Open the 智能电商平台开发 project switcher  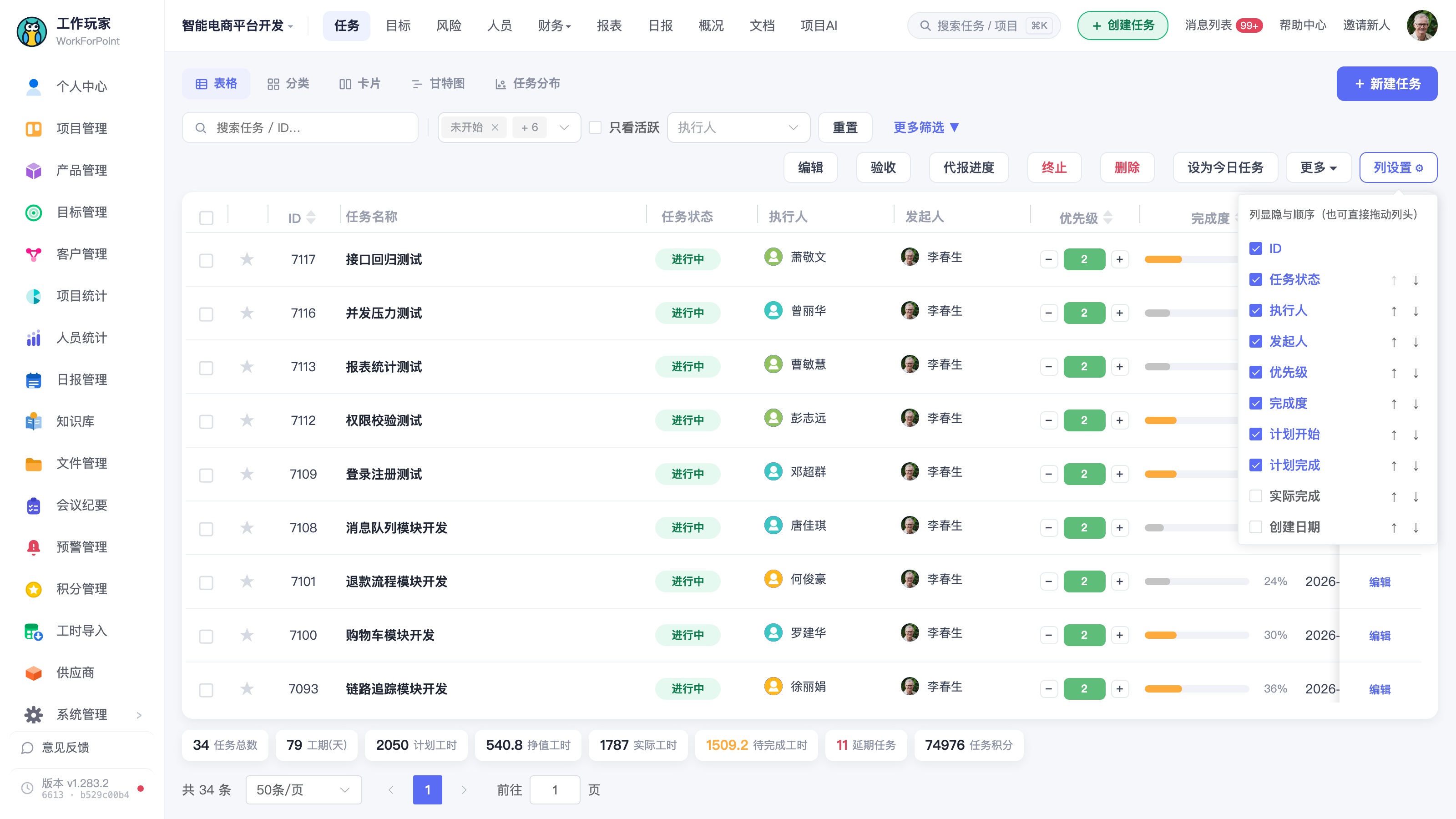click(x=238, y=25)
